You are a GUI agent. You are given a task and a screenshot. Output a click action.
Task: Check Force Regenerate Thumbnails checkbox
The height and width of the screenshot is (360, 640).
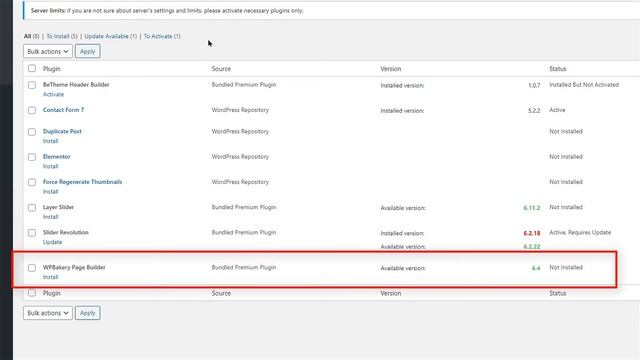click(x=32, y=182)
